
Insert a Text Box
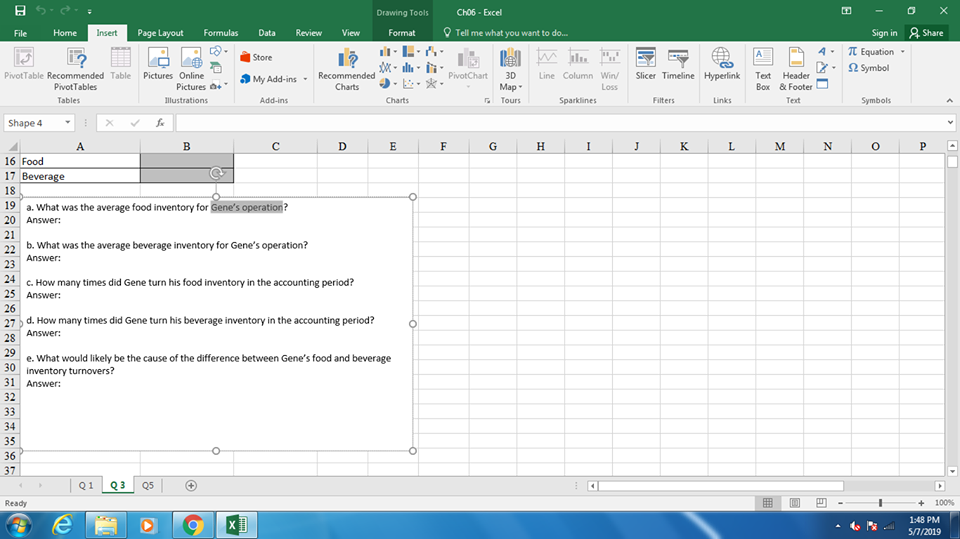pos(763,69)
